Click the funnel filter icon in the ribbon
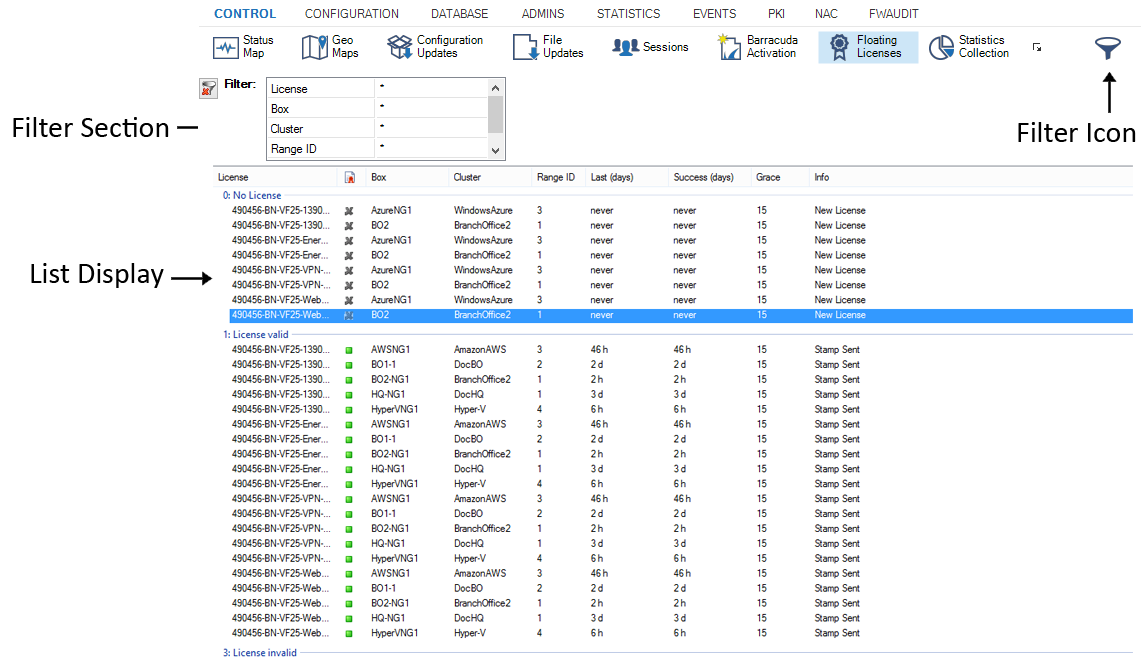 click(x=1108, y=48)
